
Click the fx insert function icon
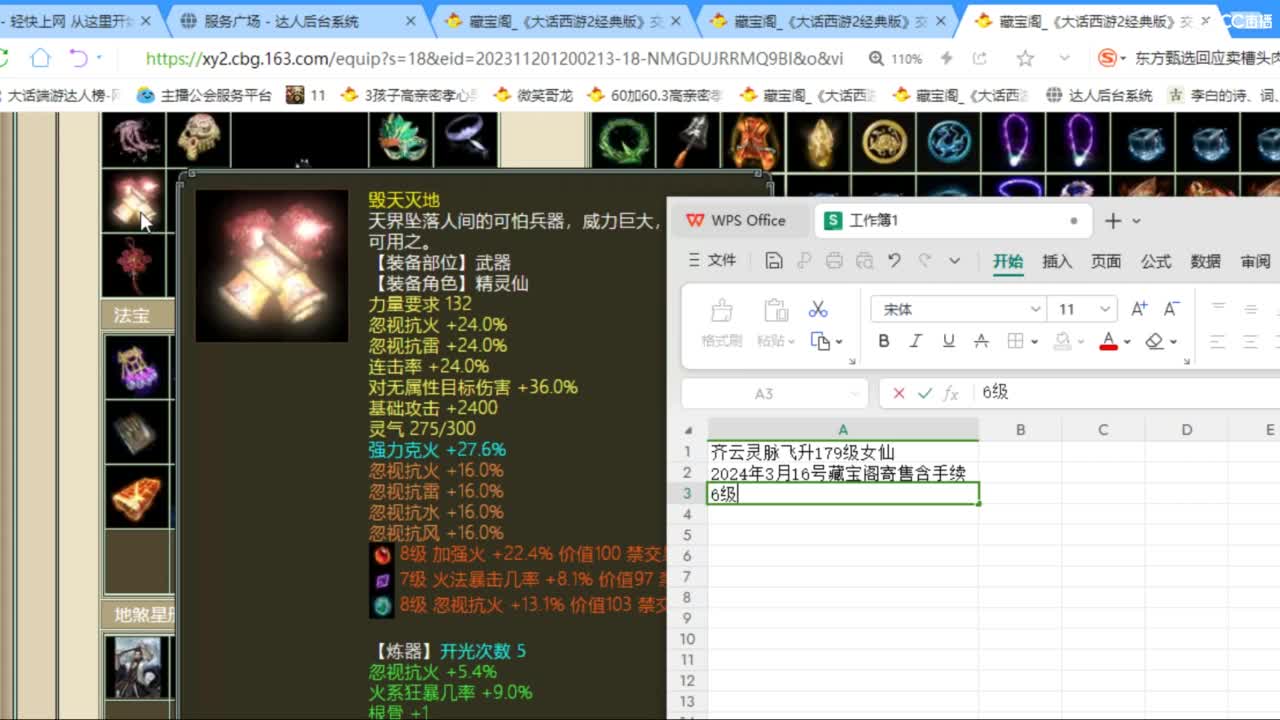pos(951,394)
